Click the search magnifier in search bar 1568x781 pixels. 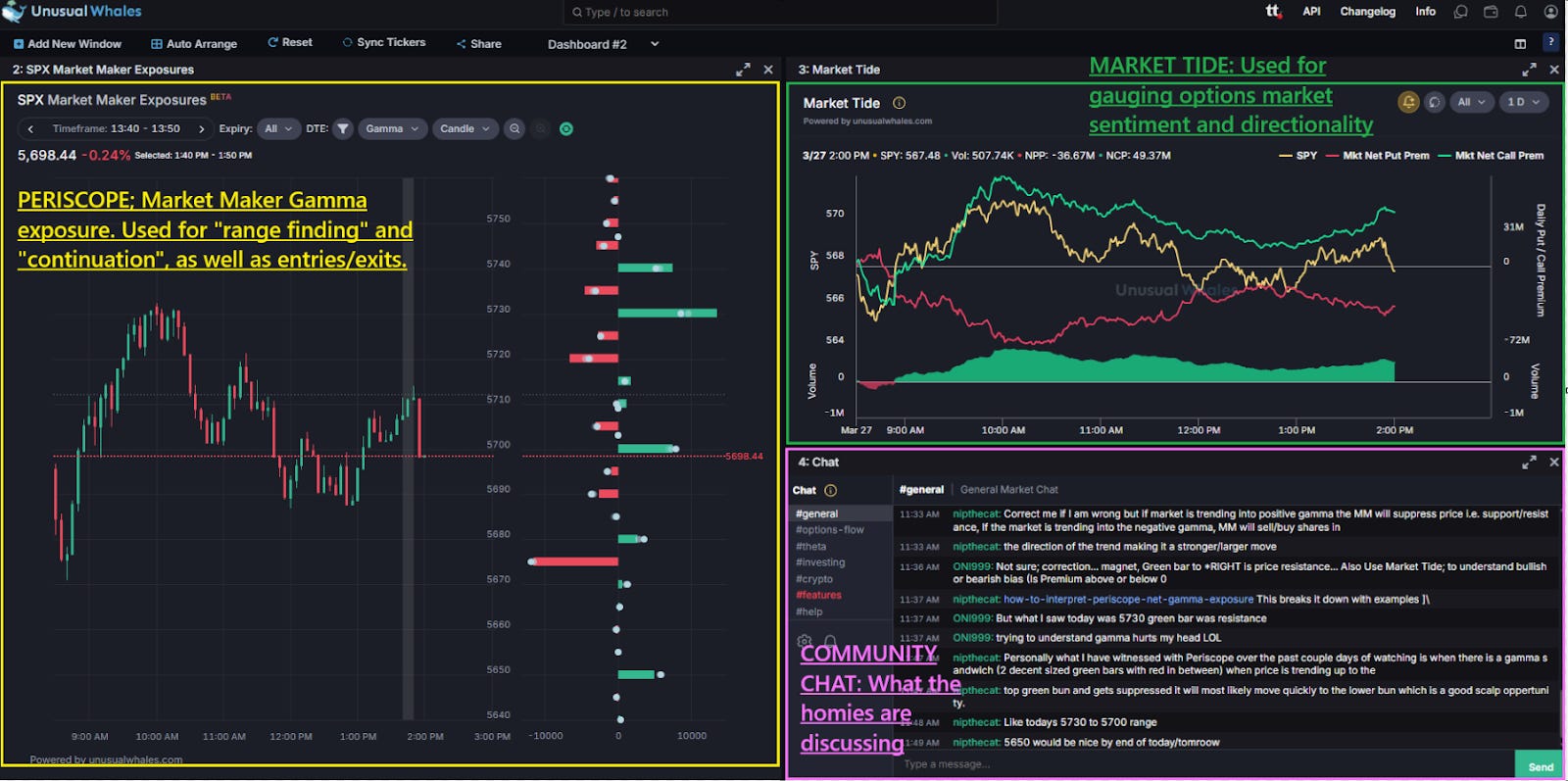coord(577,12)
